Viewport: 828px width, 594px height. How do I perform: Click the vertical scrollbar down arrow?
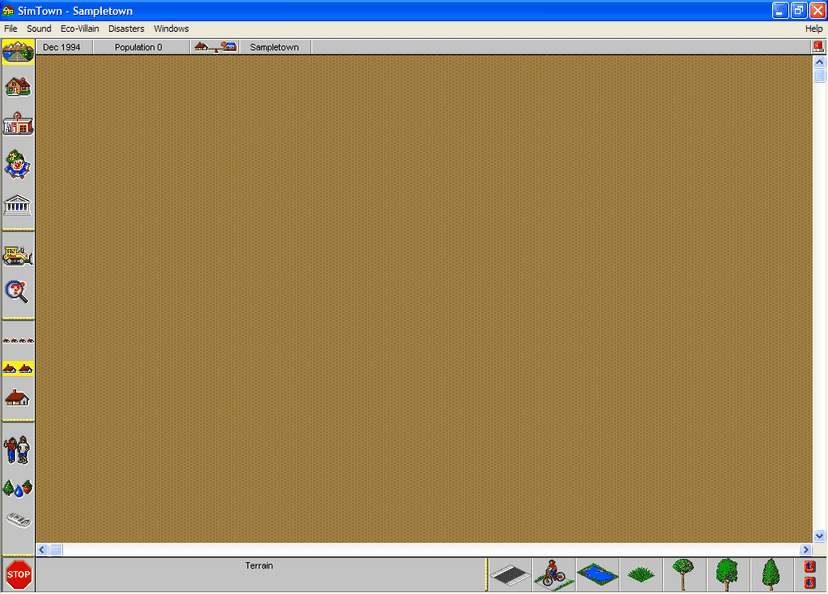point(820,536)
